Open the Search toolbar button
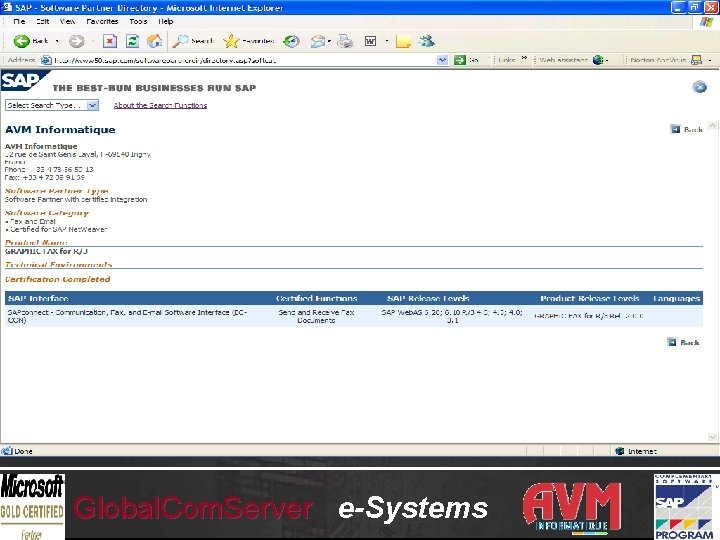 193,41
